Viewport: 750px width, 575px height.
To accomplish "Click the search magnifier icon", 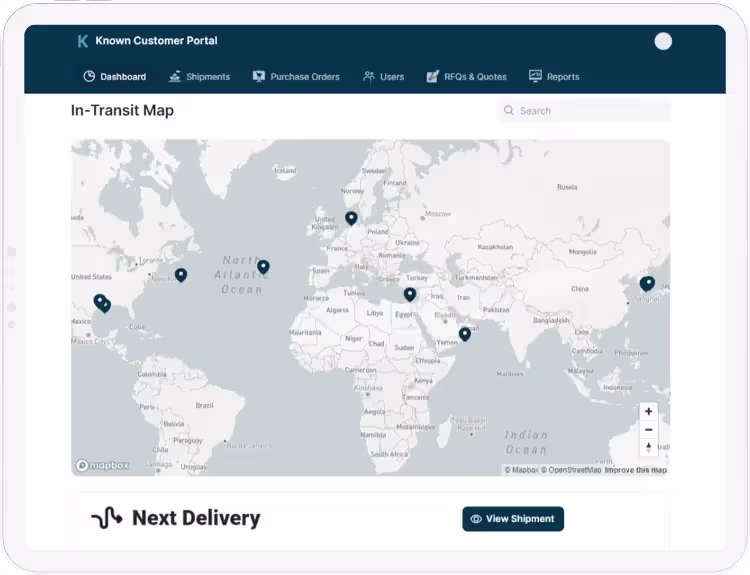I will pyautogui.click(x=508, y=111).
